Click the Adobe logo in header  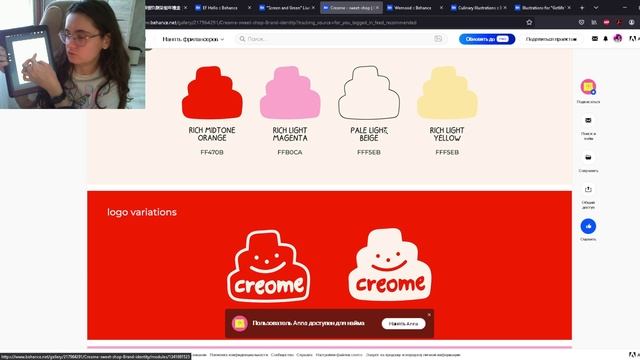pyautogui.click(x=632, y=39)
